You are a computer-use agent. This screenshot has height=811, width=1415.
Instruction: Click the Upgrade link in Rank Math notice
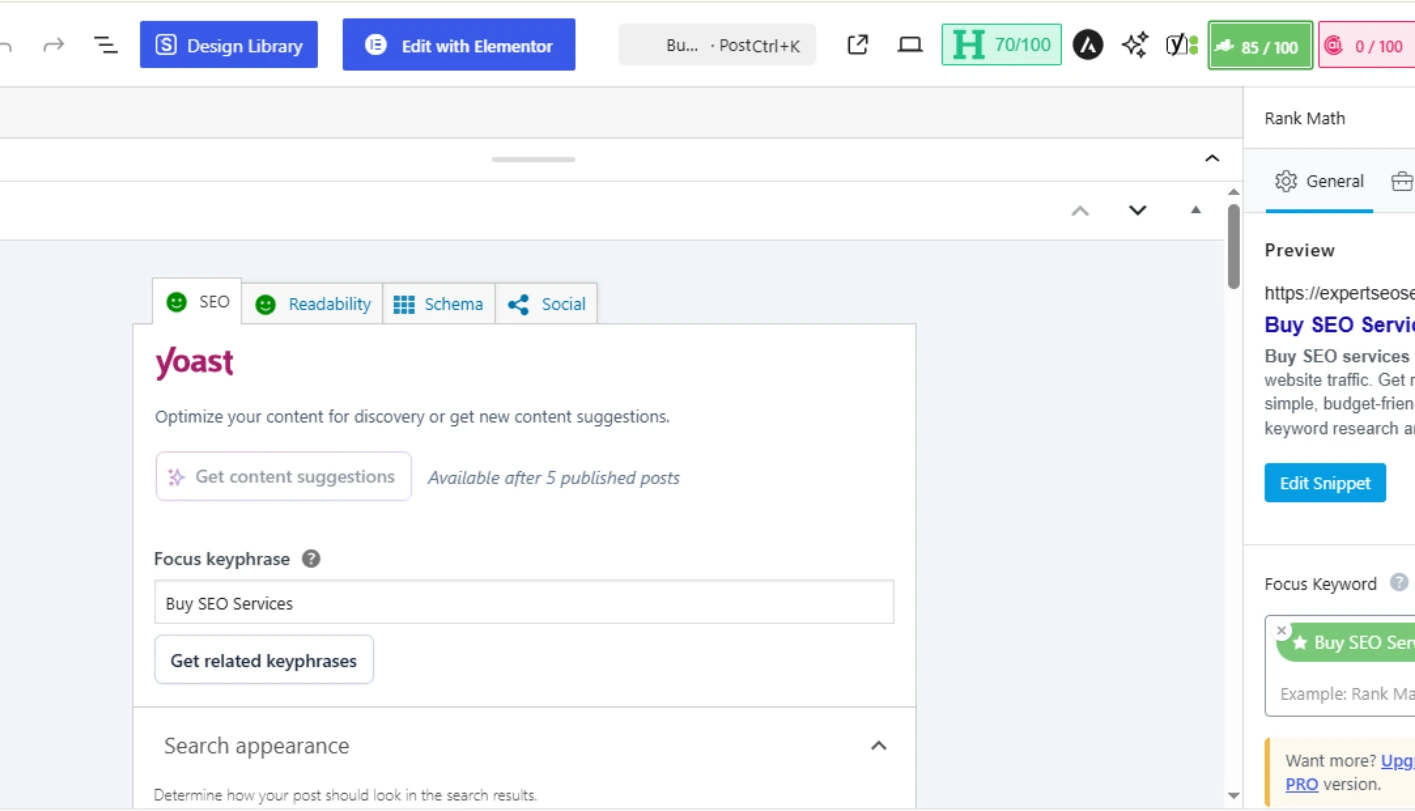click(1397, 760)
